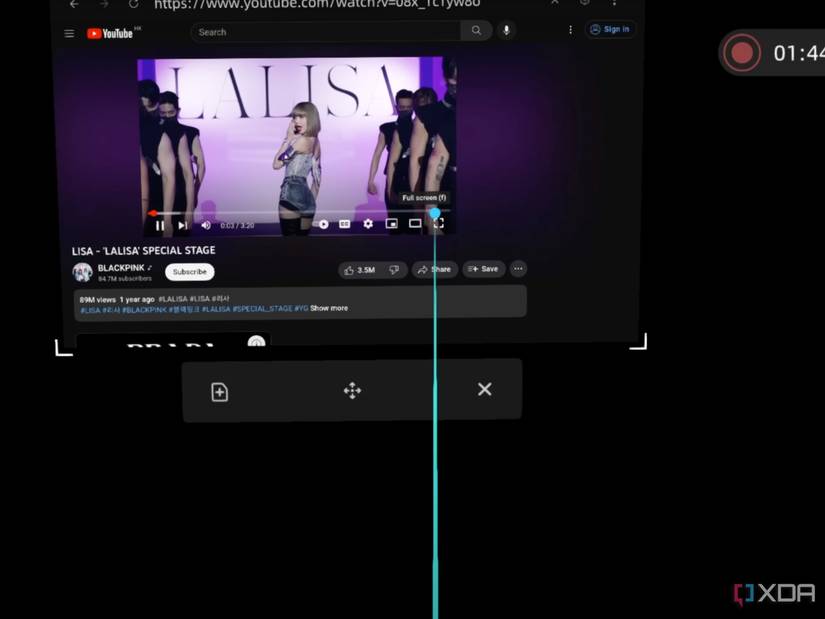Screen dimensions: 825x619
Task: Close the panel with the X icon
Action: coord(485,389)
